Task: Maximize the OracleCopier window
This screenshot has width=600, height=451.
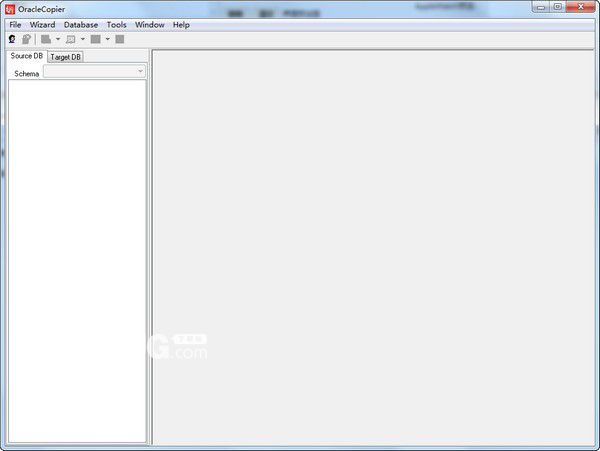Action: [x=558, y=7]
